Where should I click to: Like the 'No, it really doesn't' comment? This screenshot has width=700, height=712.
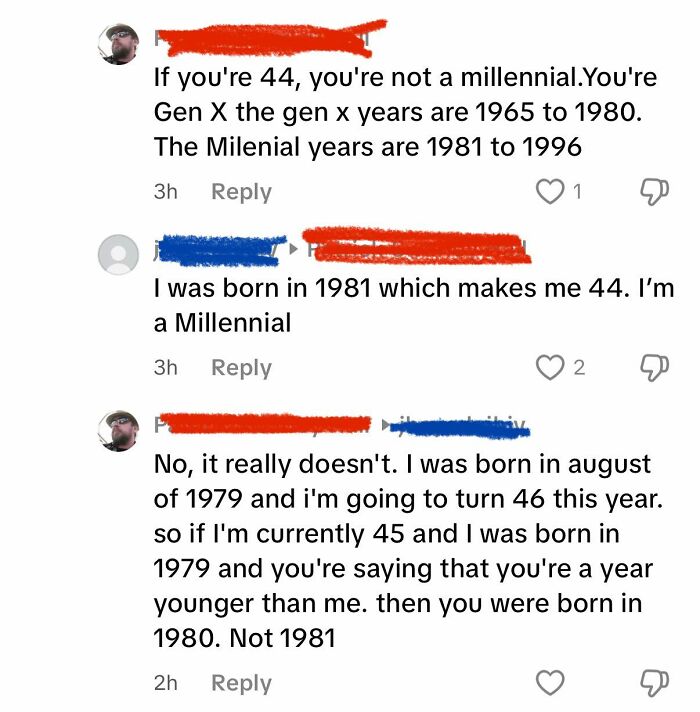click(x=551, y=683)
